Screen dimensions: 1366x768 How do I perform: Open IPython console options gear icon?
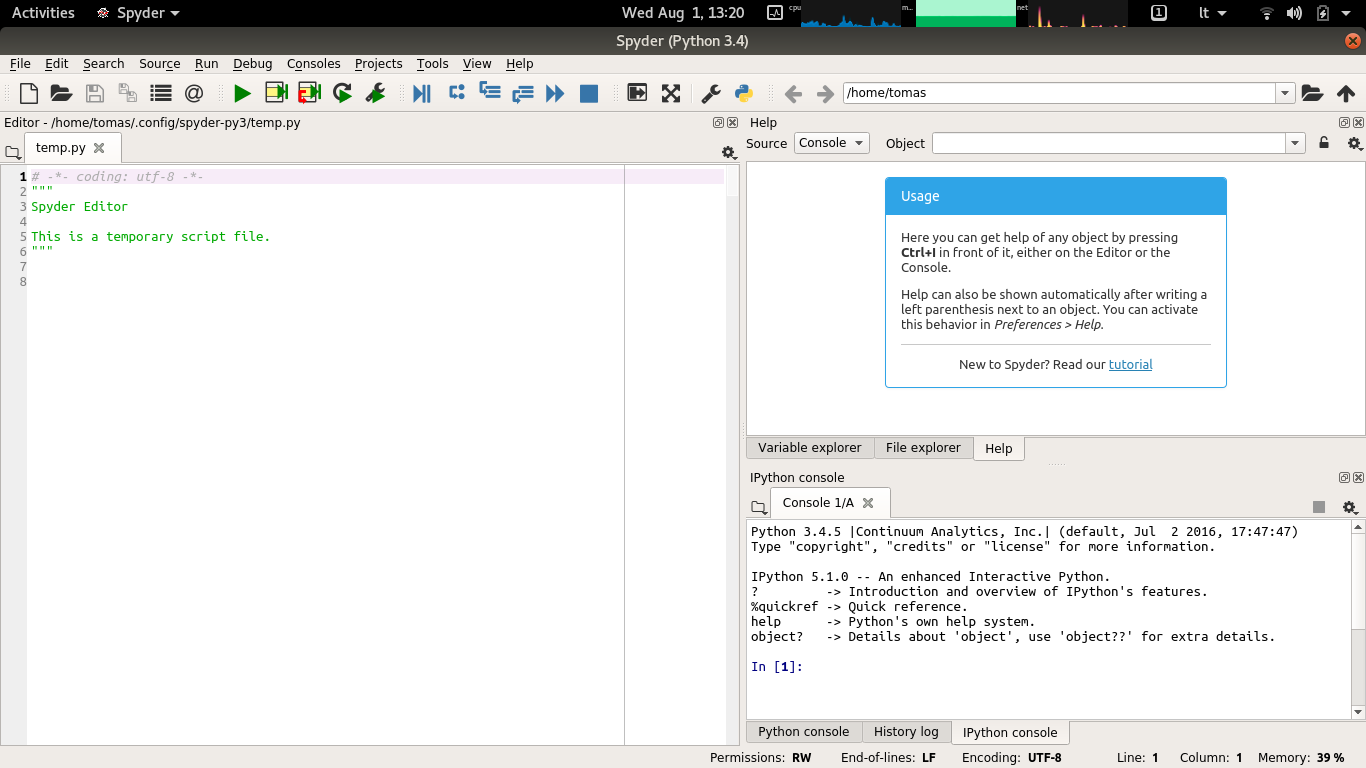tap(1350, 508)
